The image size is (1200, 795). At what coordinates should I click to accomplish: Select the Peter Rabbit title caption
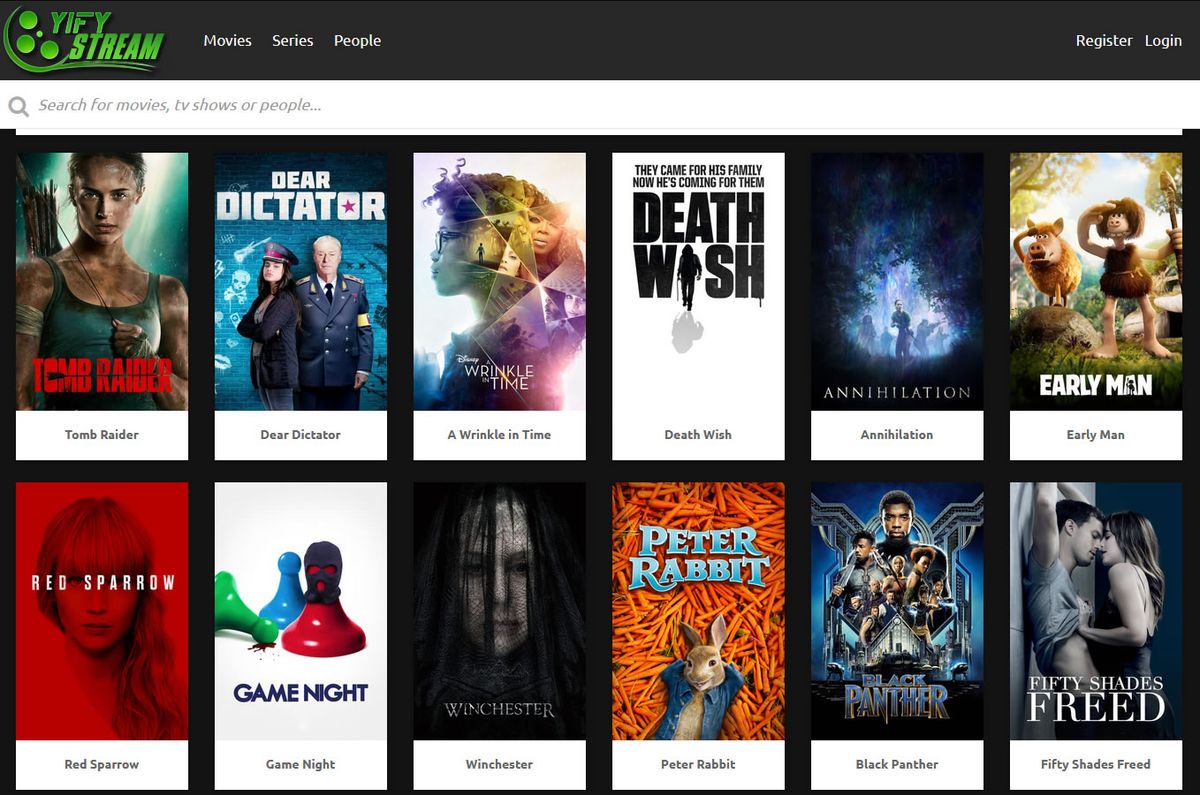click(x=698, y=765)
